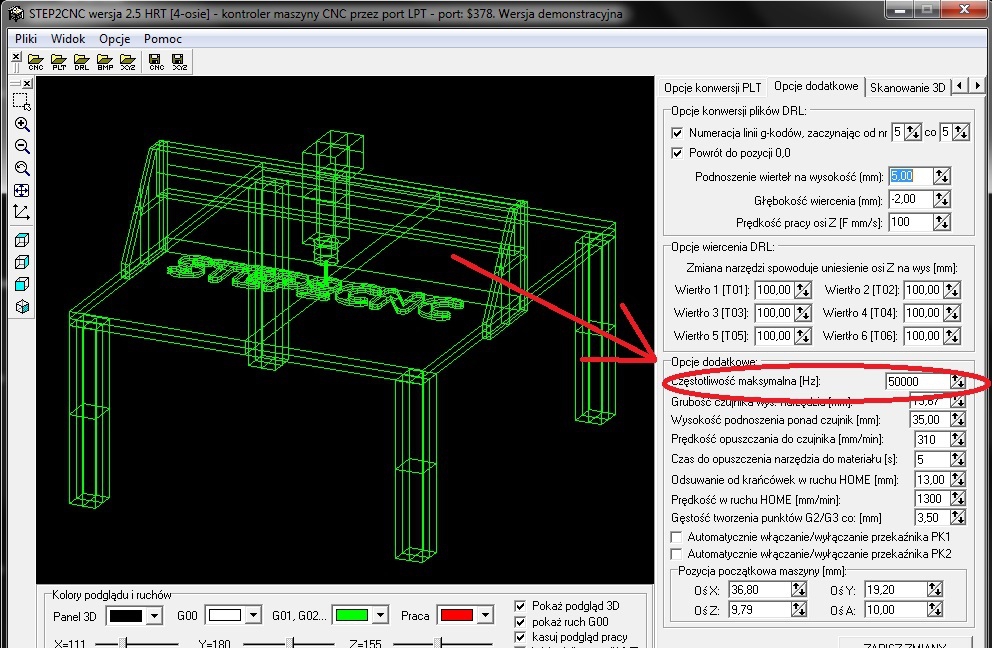The width and height of the screenshot is (992, 649).
Task: Move the Y=180 view slider
Action: (x=290, y=643)
